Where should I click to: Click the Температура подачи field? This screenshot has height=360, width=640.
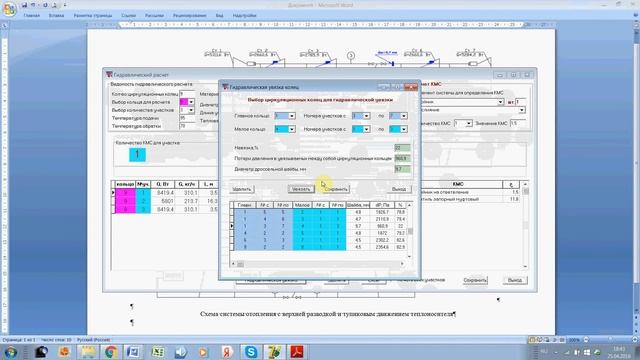point(187,118)
